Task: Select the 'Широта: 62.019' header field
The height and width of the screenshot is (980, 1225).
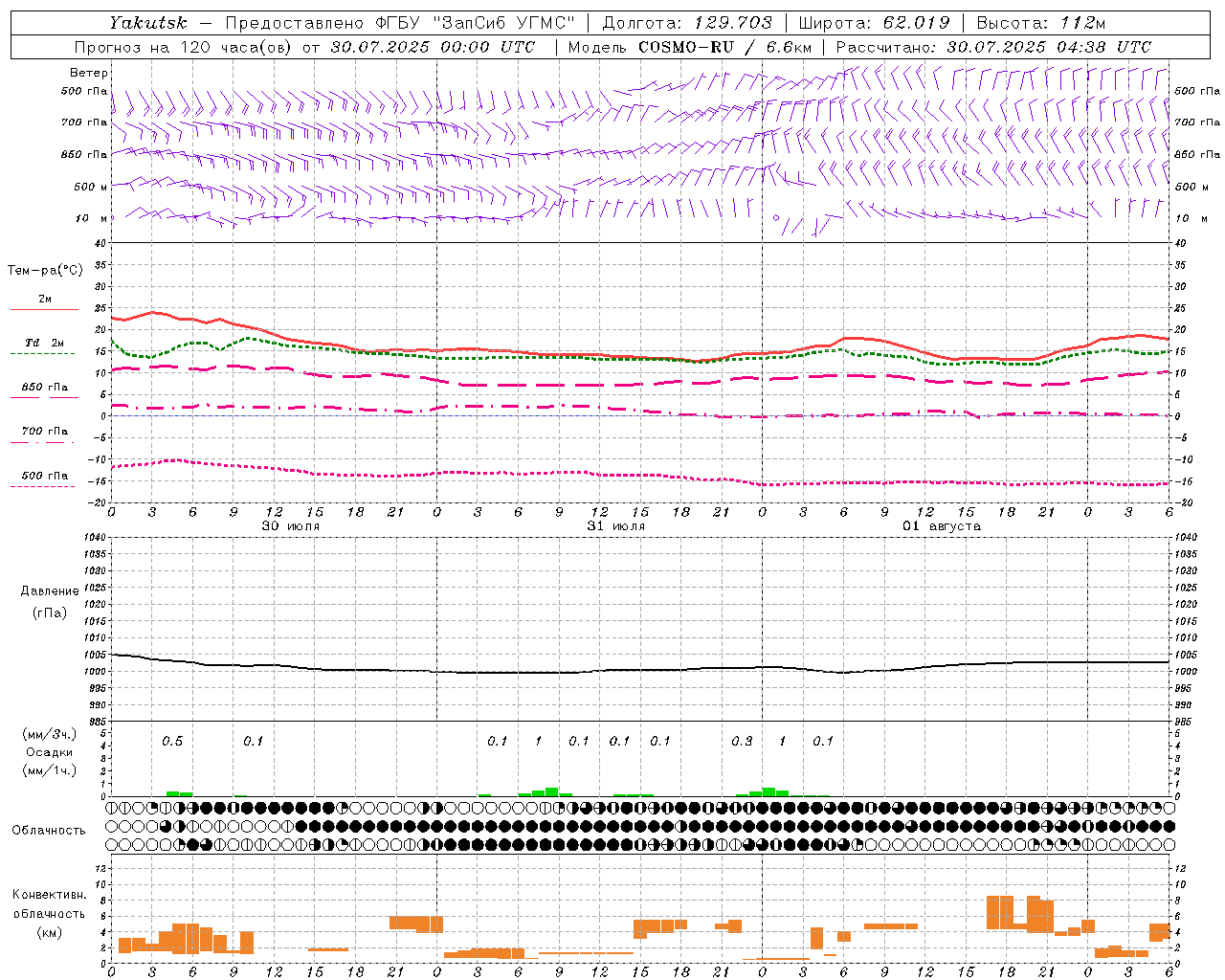Action: (x=874, y=22)
